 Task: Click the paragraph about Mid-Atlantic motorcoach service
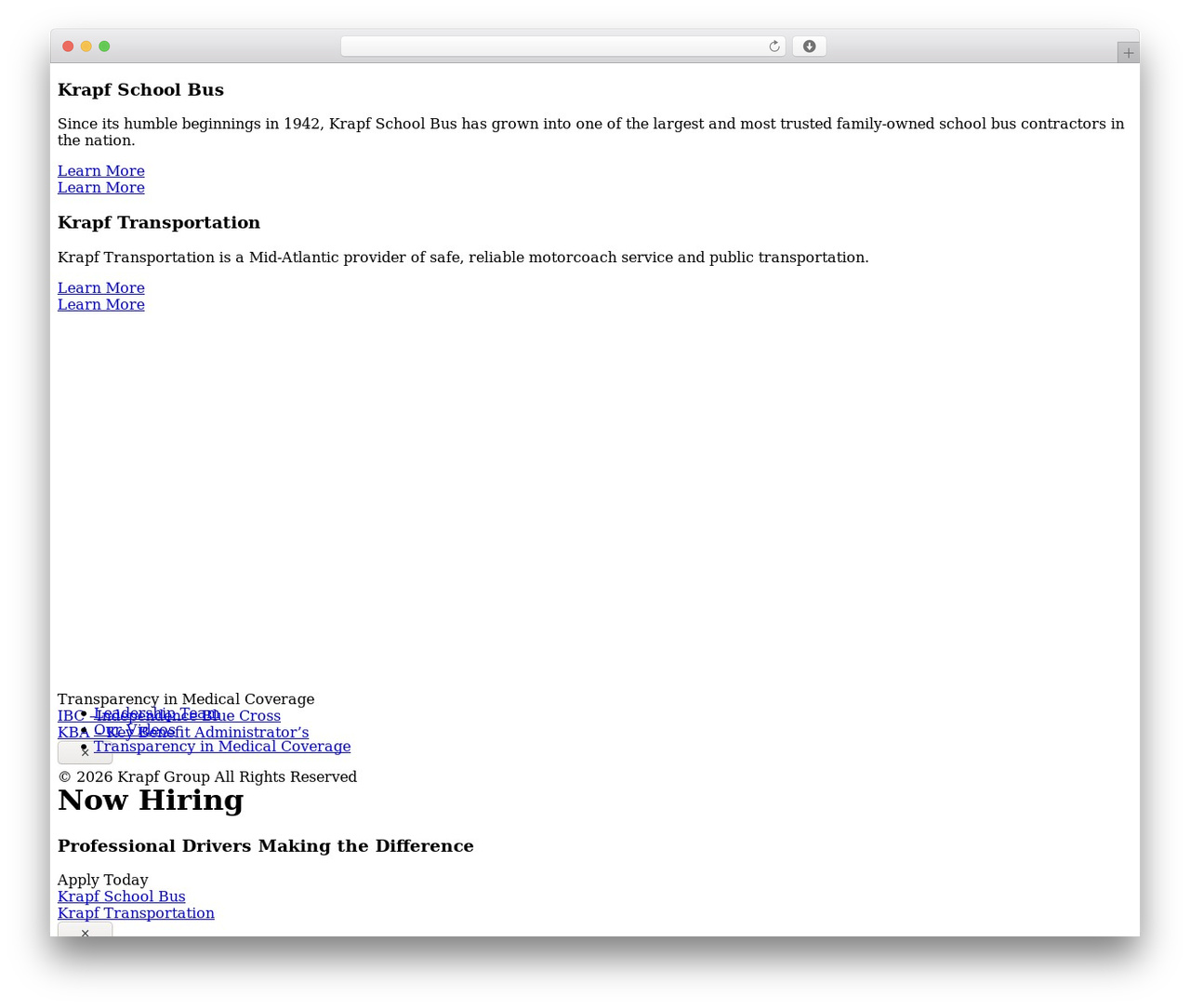pyautogui.click(x=463, y=258)
